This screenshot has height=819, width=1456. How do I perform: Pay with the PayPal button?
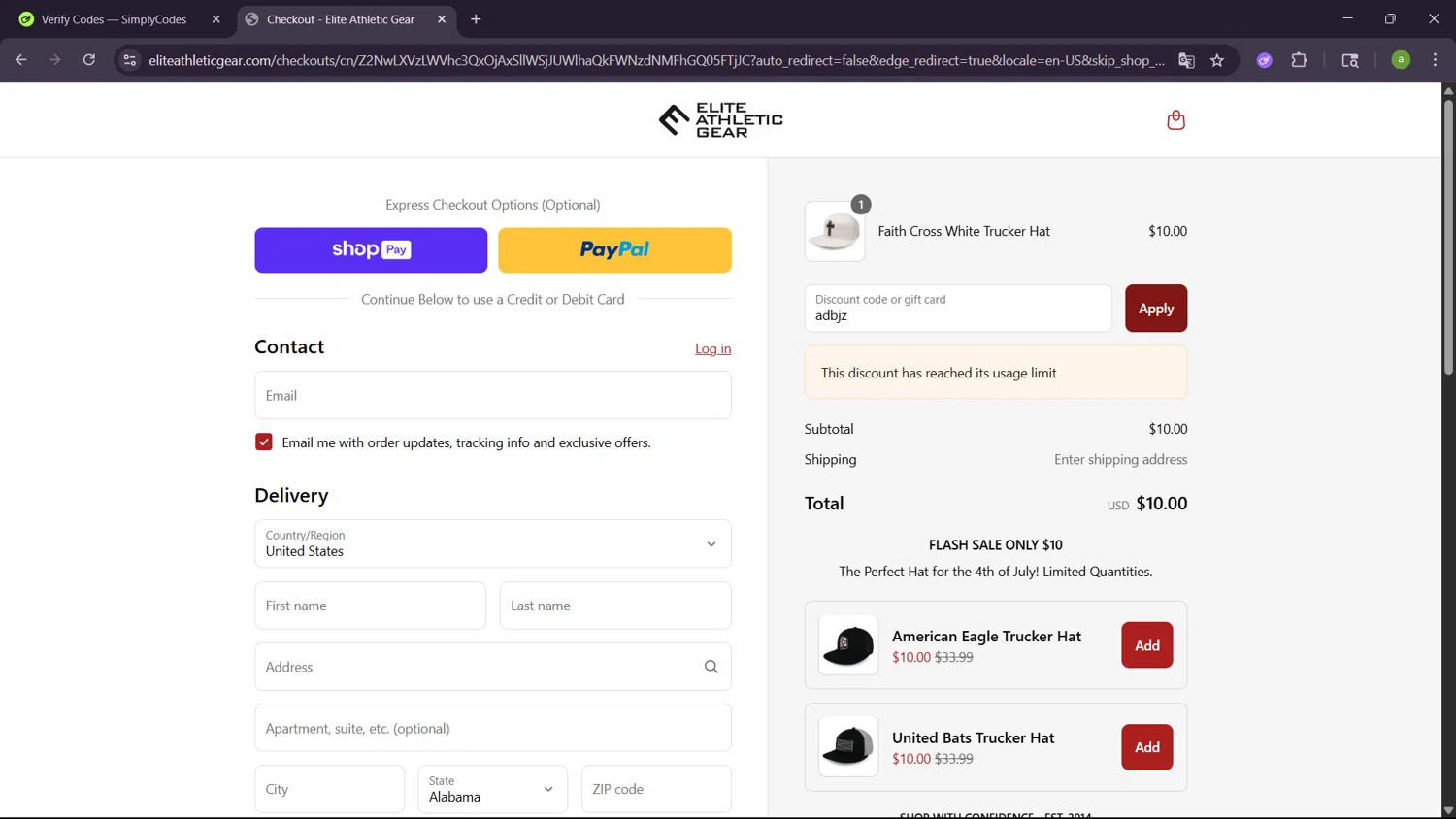click(x=614, y=250)
